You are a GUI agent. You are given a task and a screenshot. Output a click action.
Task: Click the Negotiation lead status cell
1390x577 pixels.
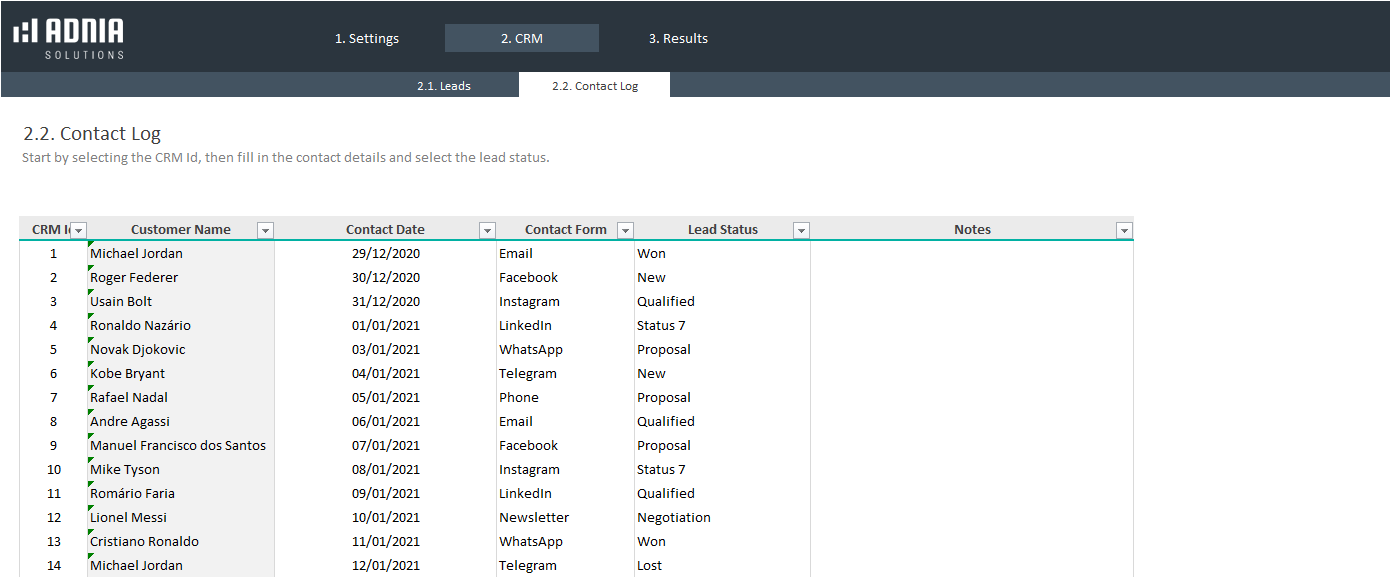(x=720, y=518)
